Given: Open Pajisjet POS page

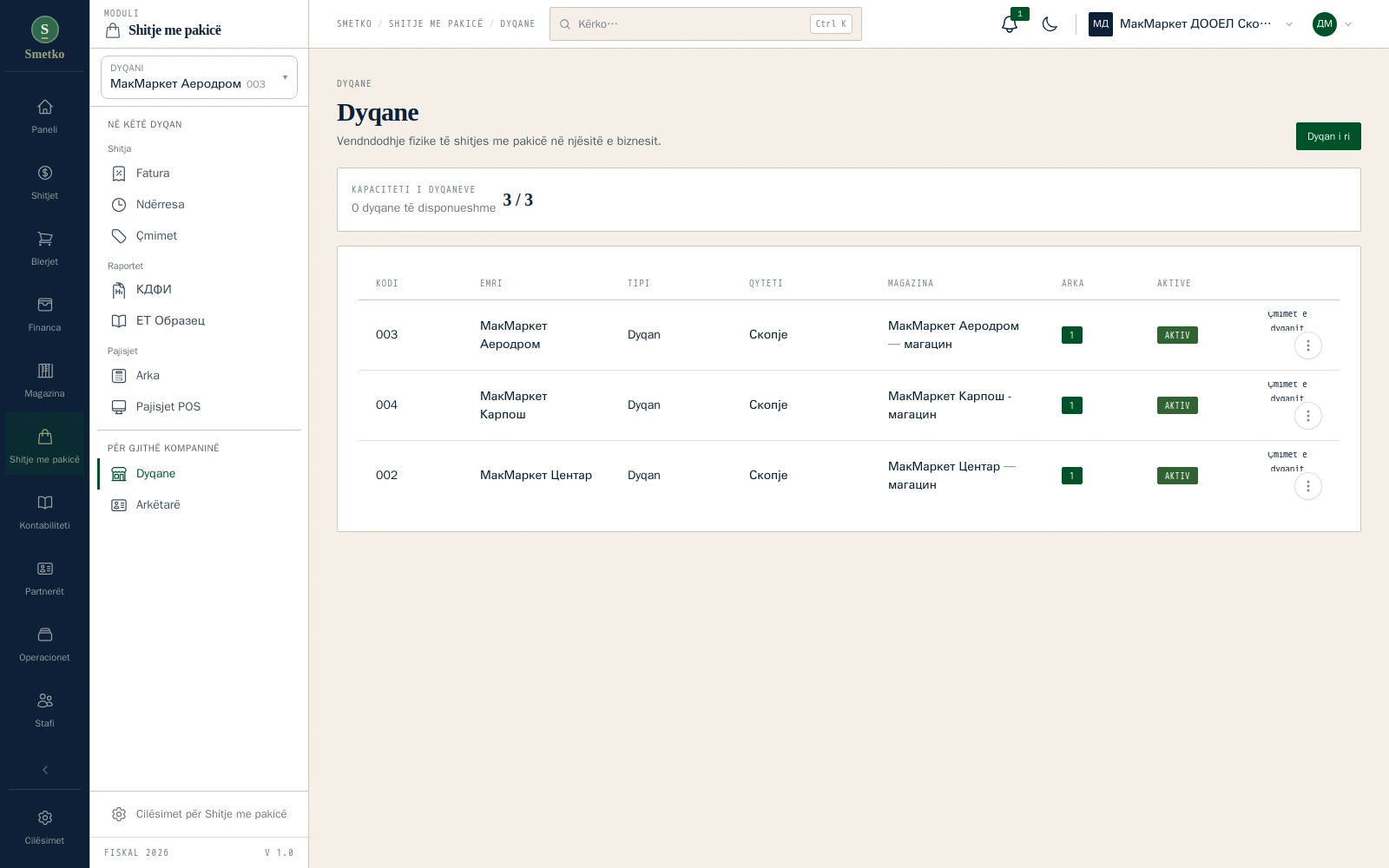Looking at the screenshot, I should point(199,407).
